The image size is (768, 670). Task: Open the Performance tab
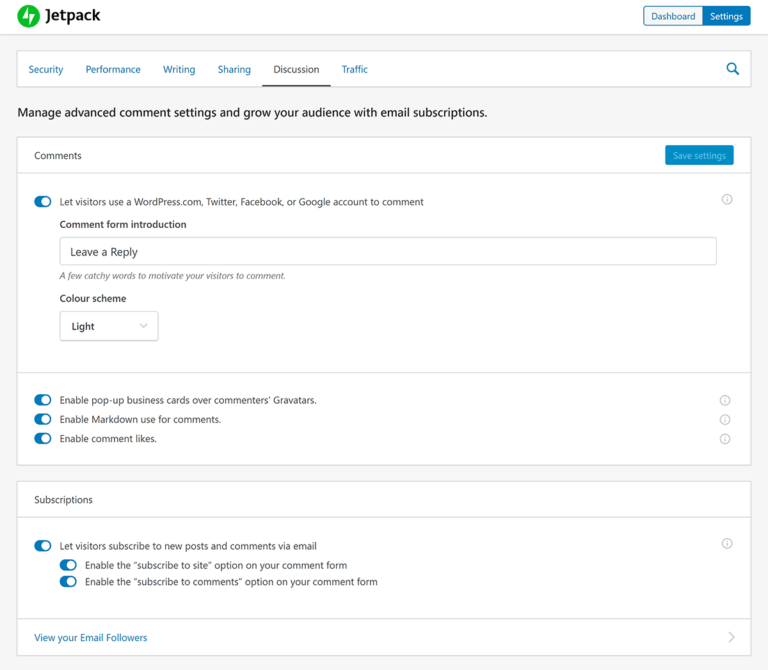pyautogui.click(x=113, y=70)
